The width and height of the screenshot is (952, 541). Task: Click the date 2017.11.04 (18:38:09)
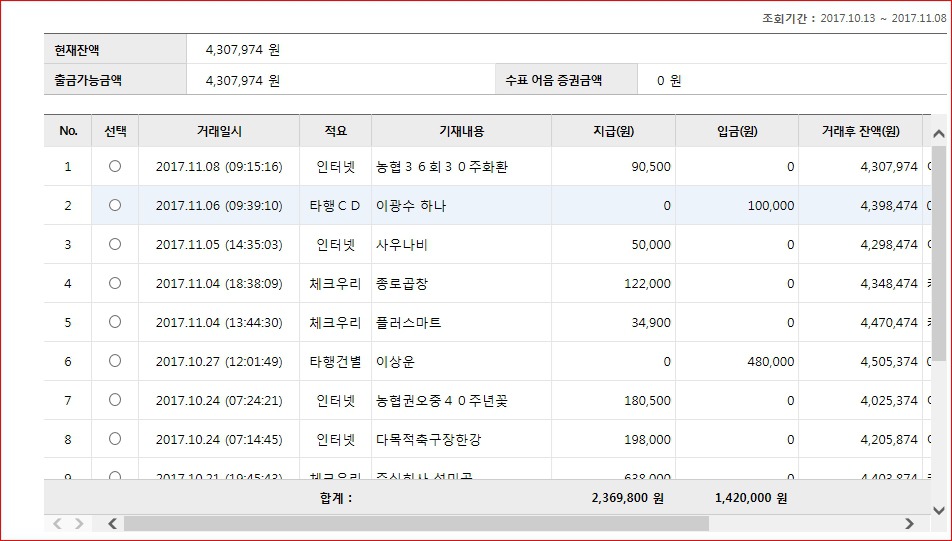point(219,284)
